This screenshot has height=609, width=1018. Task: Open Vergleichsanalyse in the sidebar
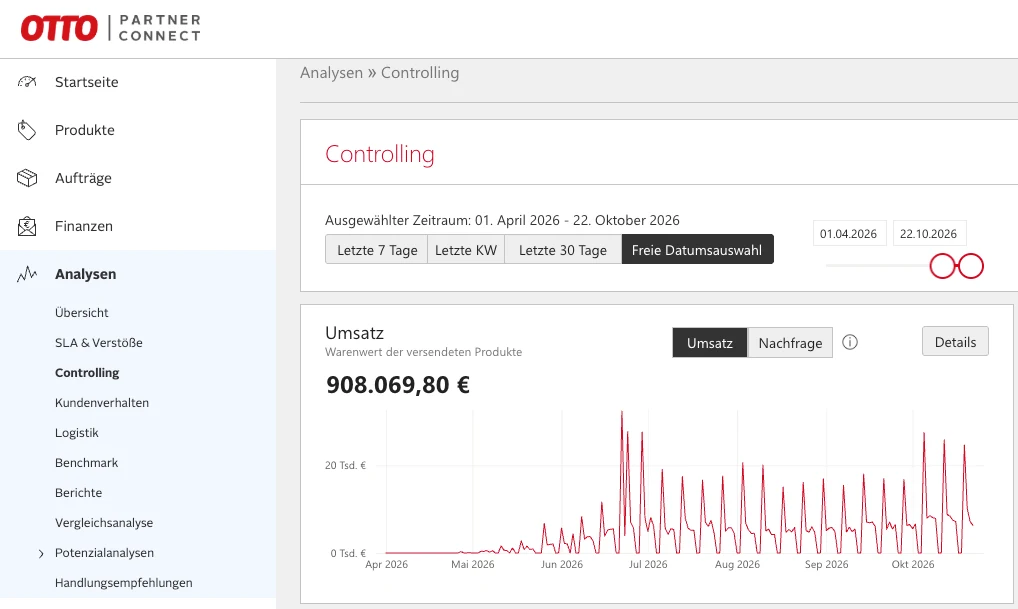[104, 523]
